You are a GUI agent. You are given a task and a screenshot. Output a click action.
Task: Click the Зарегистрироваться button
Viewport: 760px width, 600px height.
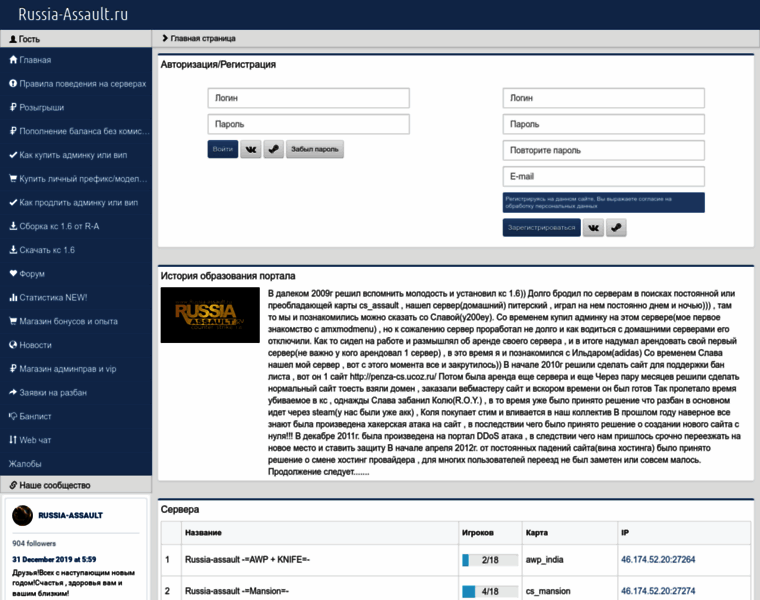click(541, 227)
